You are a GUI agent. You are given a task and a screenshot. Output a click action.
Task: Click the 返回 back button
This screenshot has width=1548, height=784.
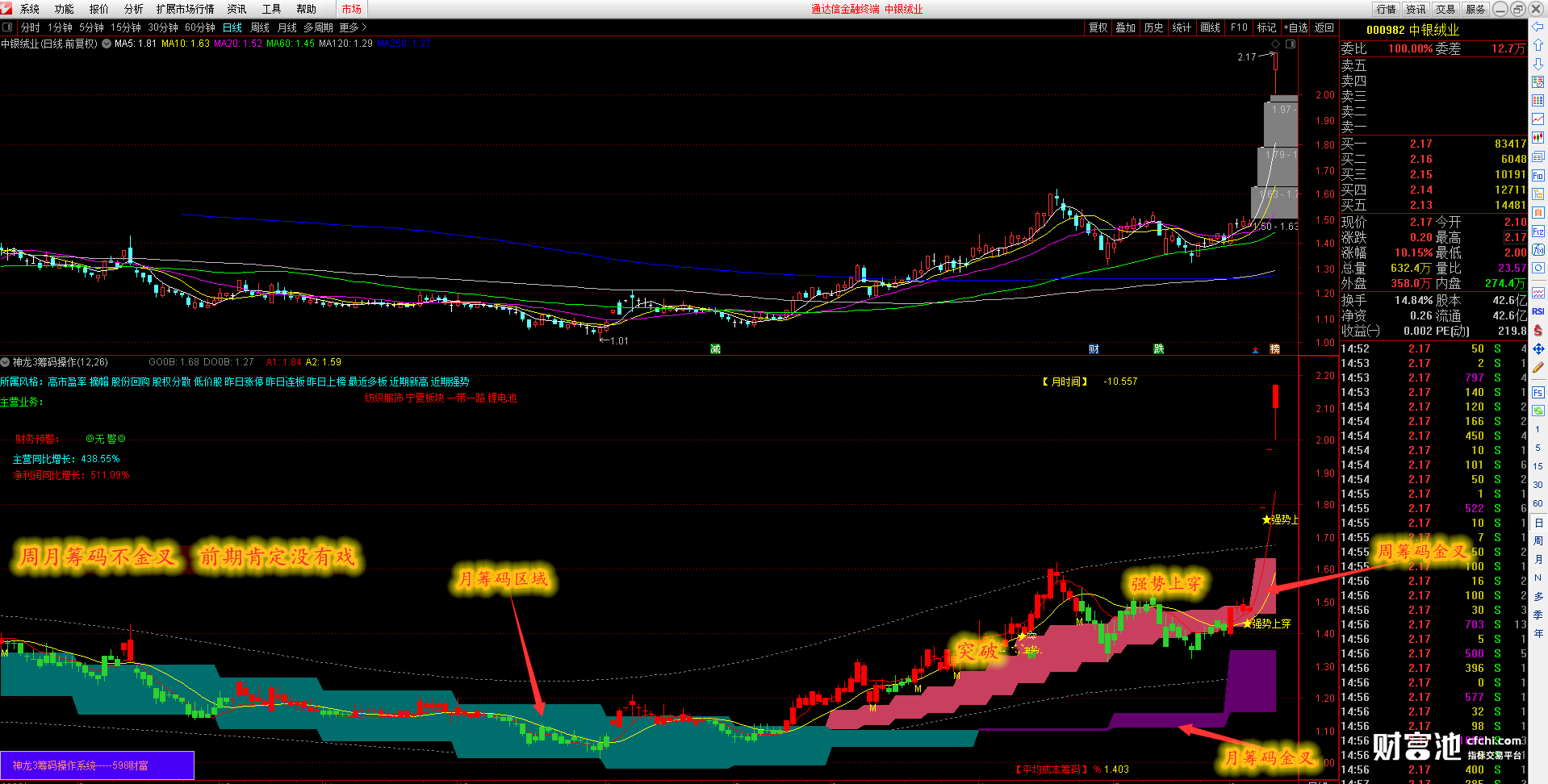pyautogui.click(x=1324, y=27)
